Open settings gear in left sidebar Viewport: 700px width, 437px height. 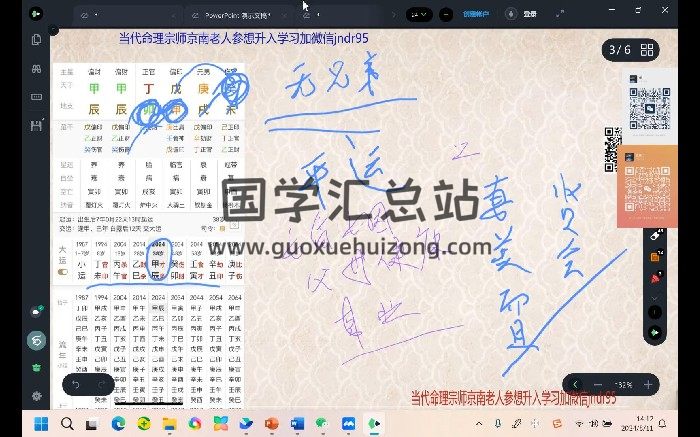pos(37,395)
